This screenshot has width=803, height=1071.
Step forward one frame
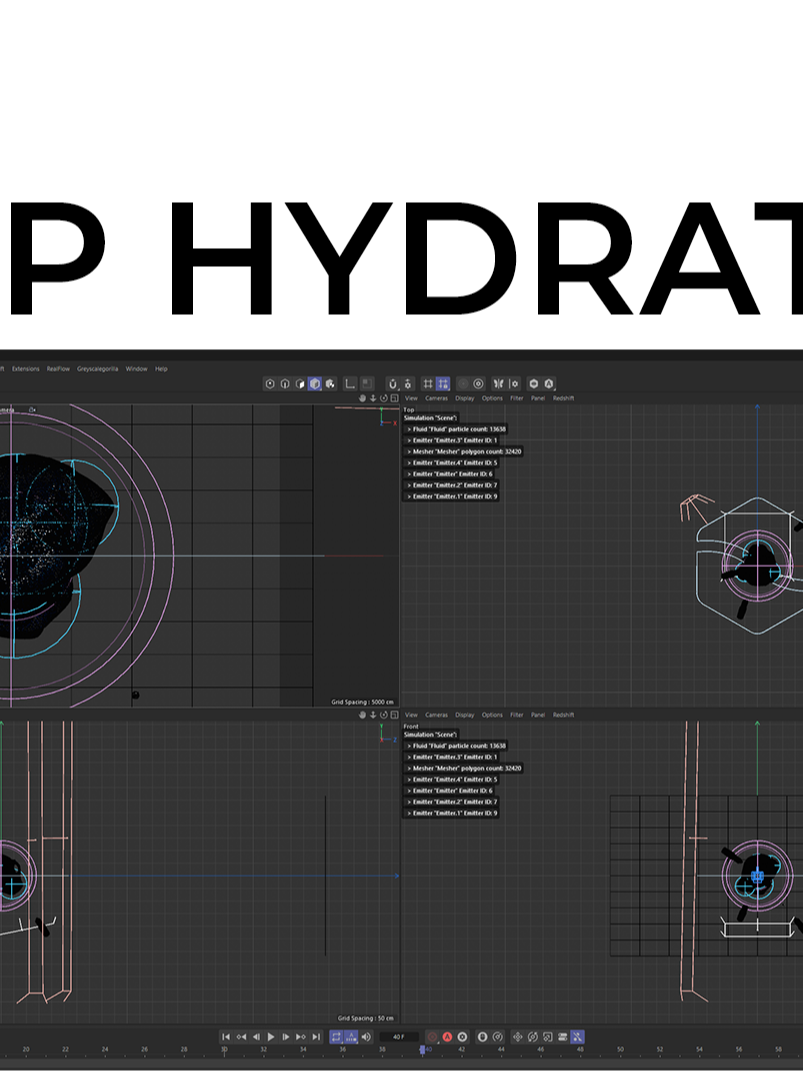point(286,1037)
